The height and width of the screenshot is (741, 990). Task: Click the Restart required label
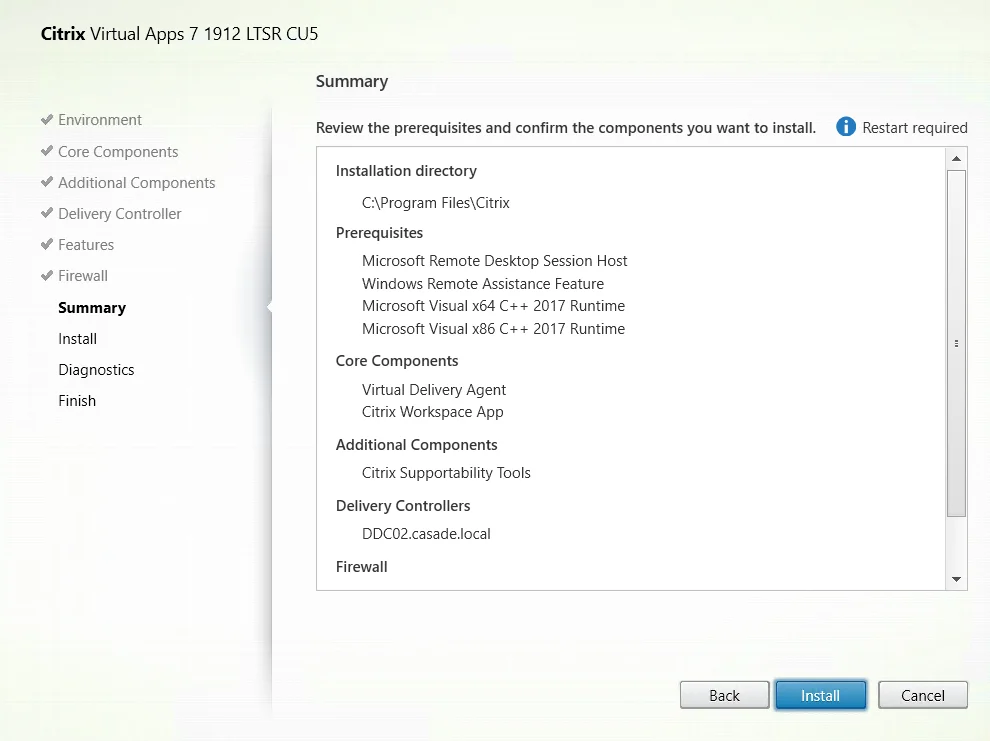click(915, 127)
